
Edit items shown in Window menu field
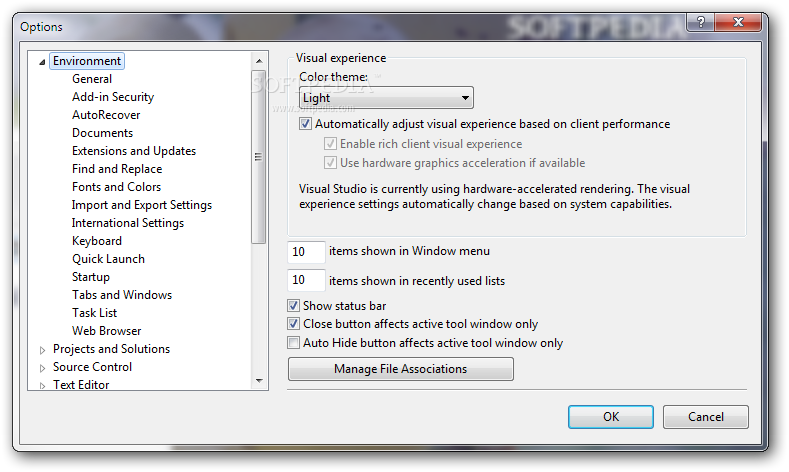tap(306, 252)
